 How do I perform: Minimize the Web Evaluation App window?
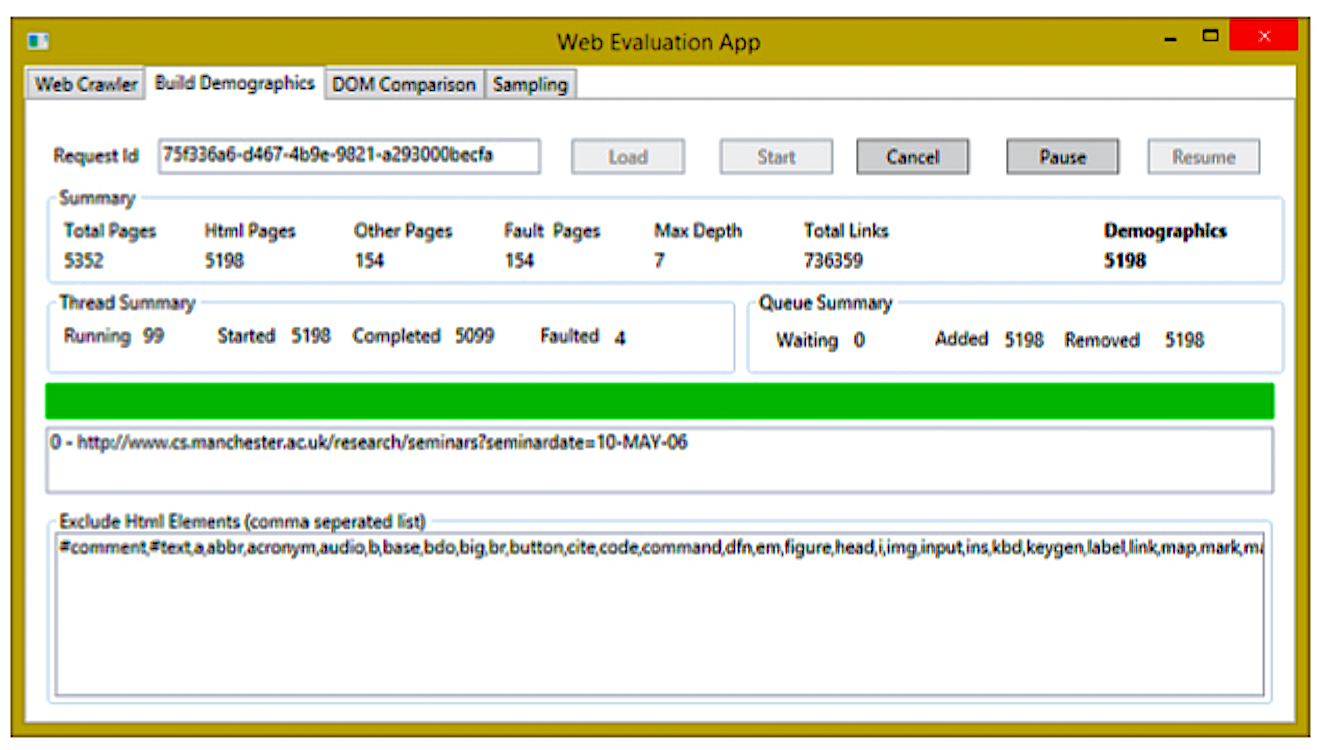(1170, 40)
